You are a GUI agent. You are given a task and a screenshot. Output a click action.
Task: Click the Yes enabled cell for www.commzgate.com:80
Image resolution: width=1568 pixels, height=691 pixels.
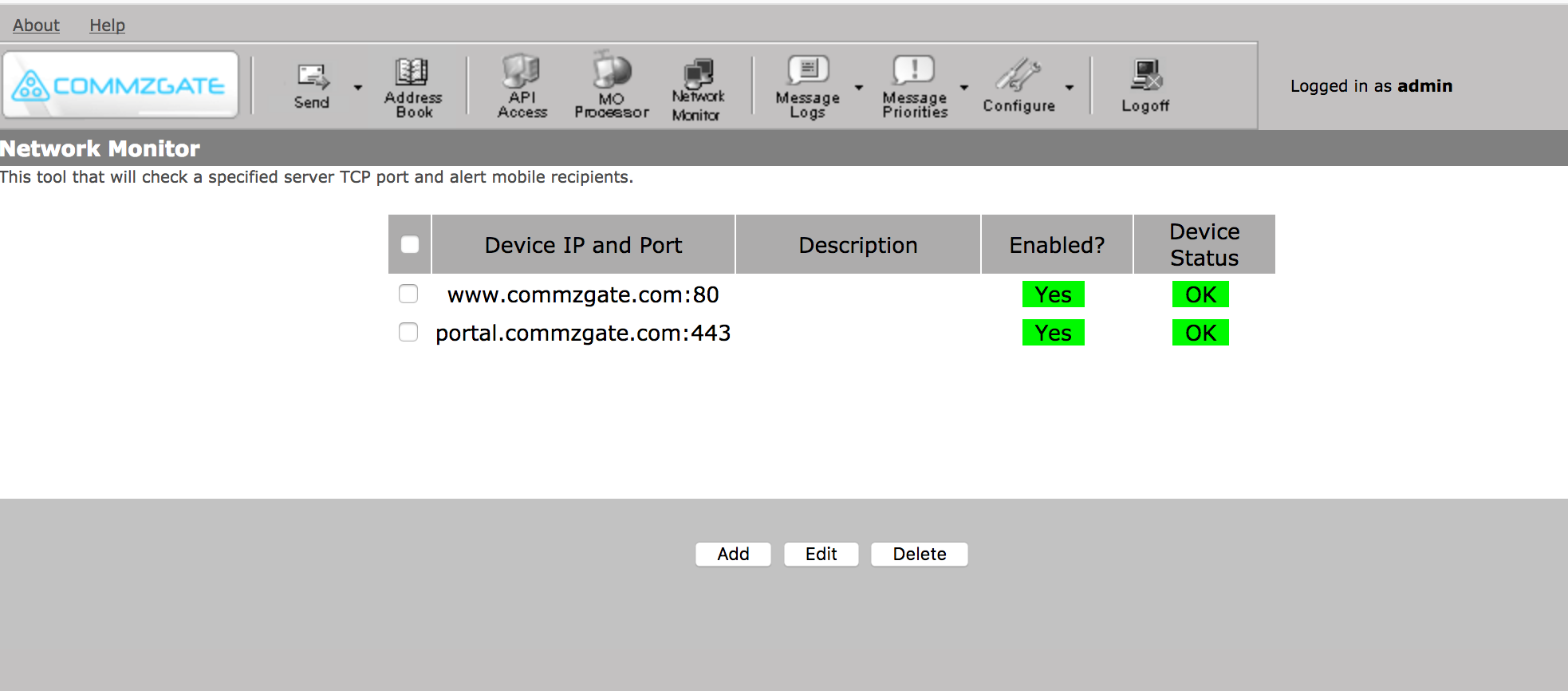(1053, 294)
